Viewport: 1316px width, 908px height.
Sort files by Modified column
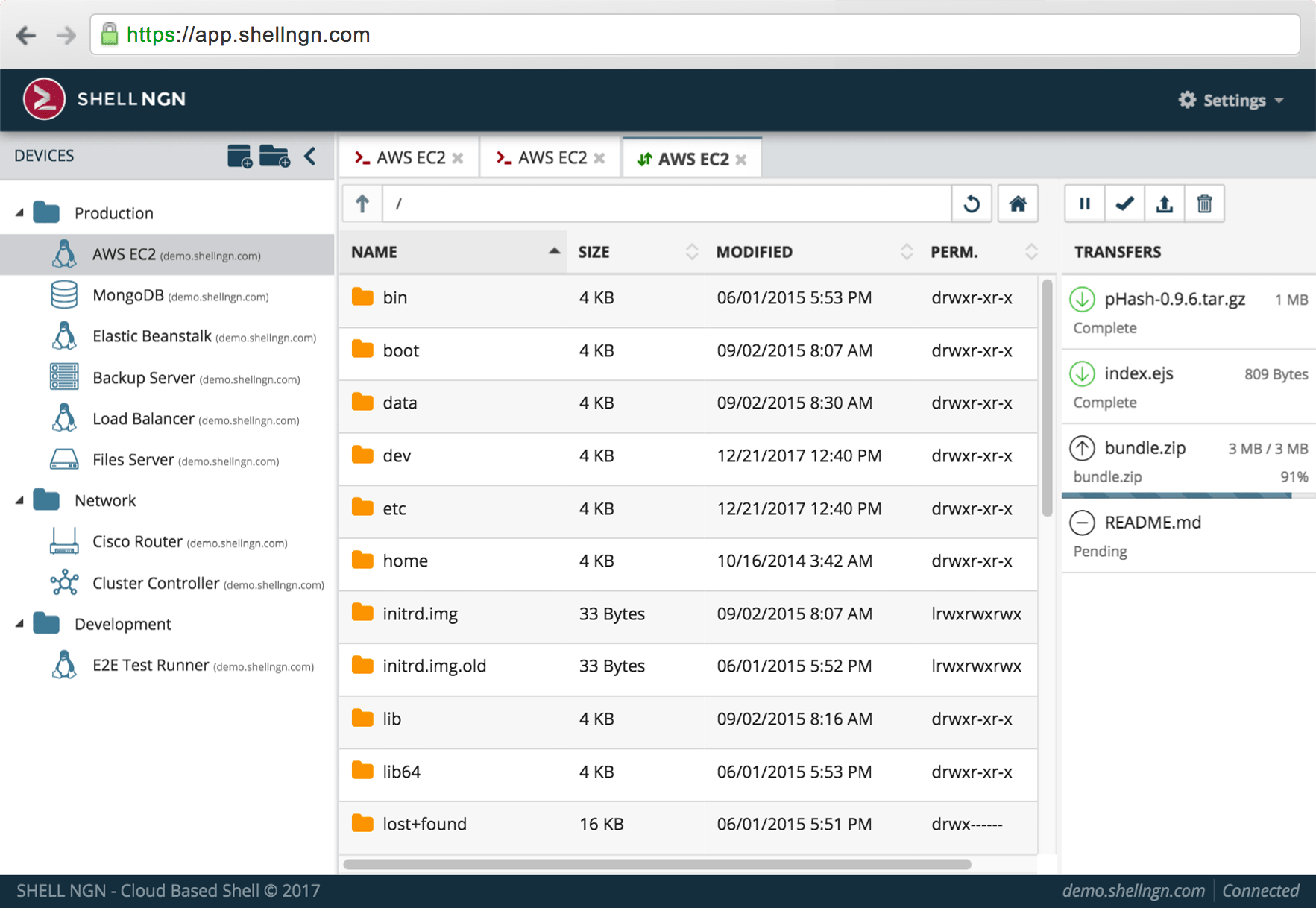tap(812, 252)
